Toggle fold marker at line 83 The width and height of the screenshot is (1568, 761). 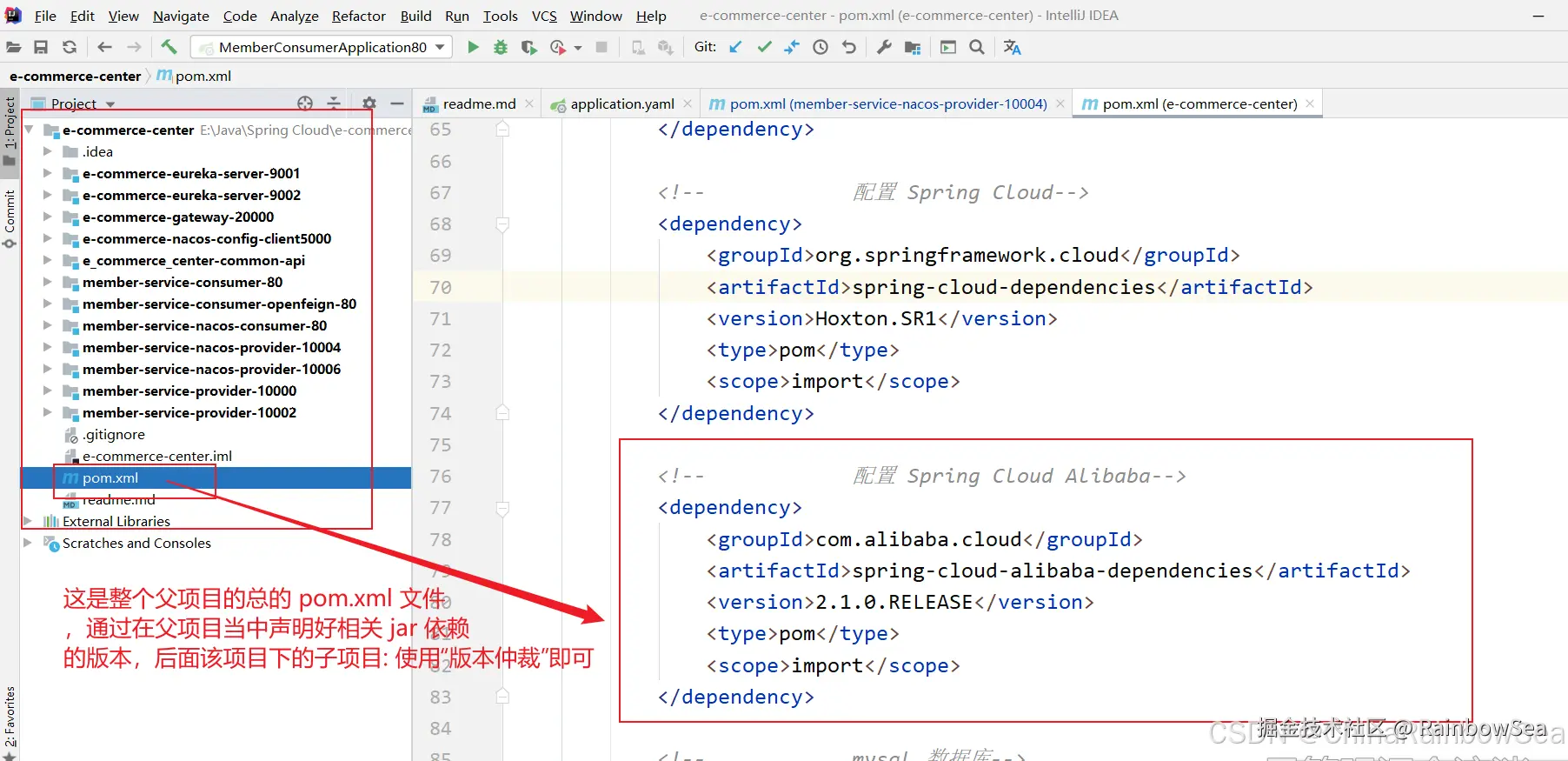(502, 697)
